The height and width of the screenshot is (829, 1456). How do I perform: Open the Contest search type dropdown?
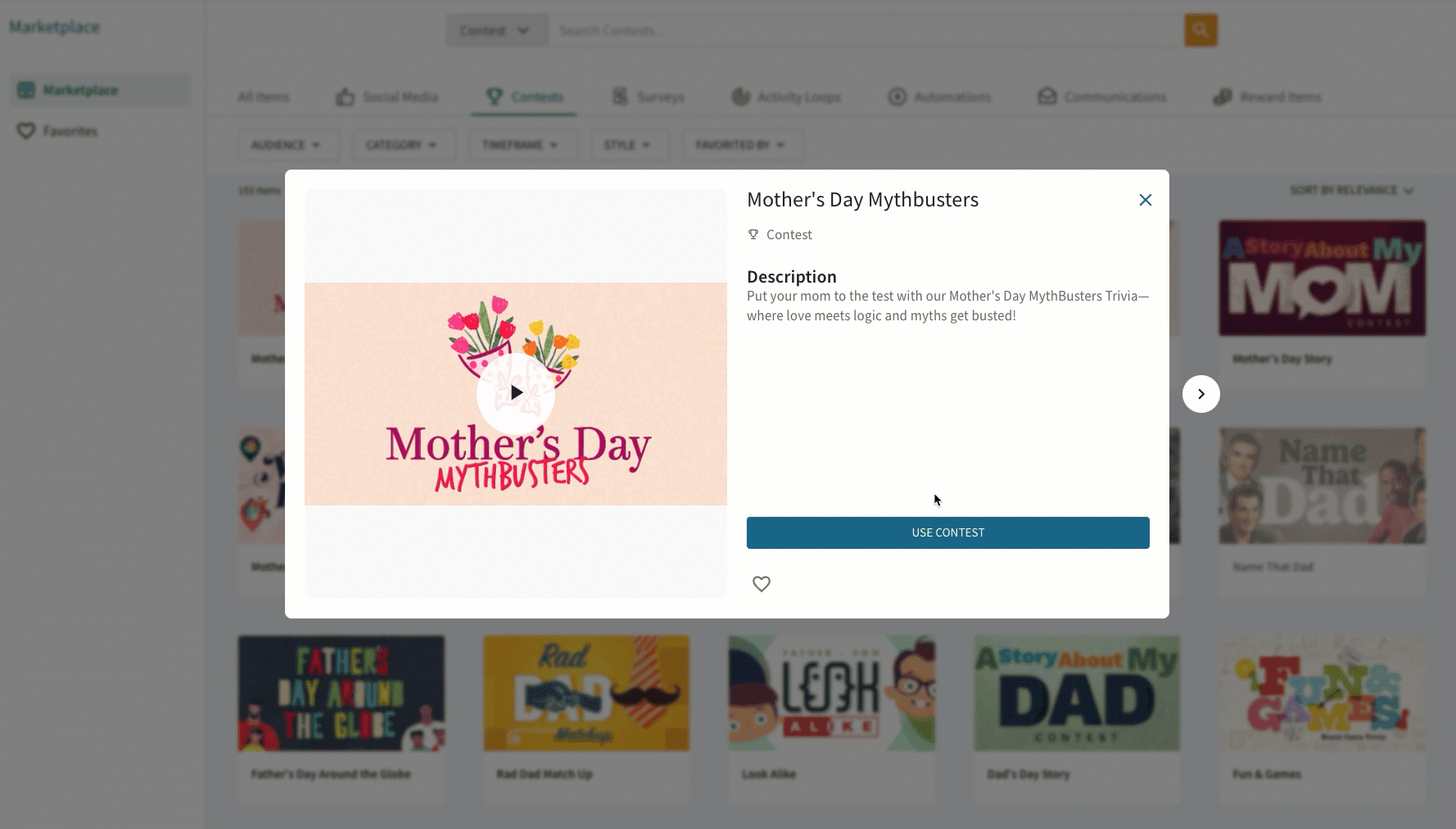(x=496, y=30)
